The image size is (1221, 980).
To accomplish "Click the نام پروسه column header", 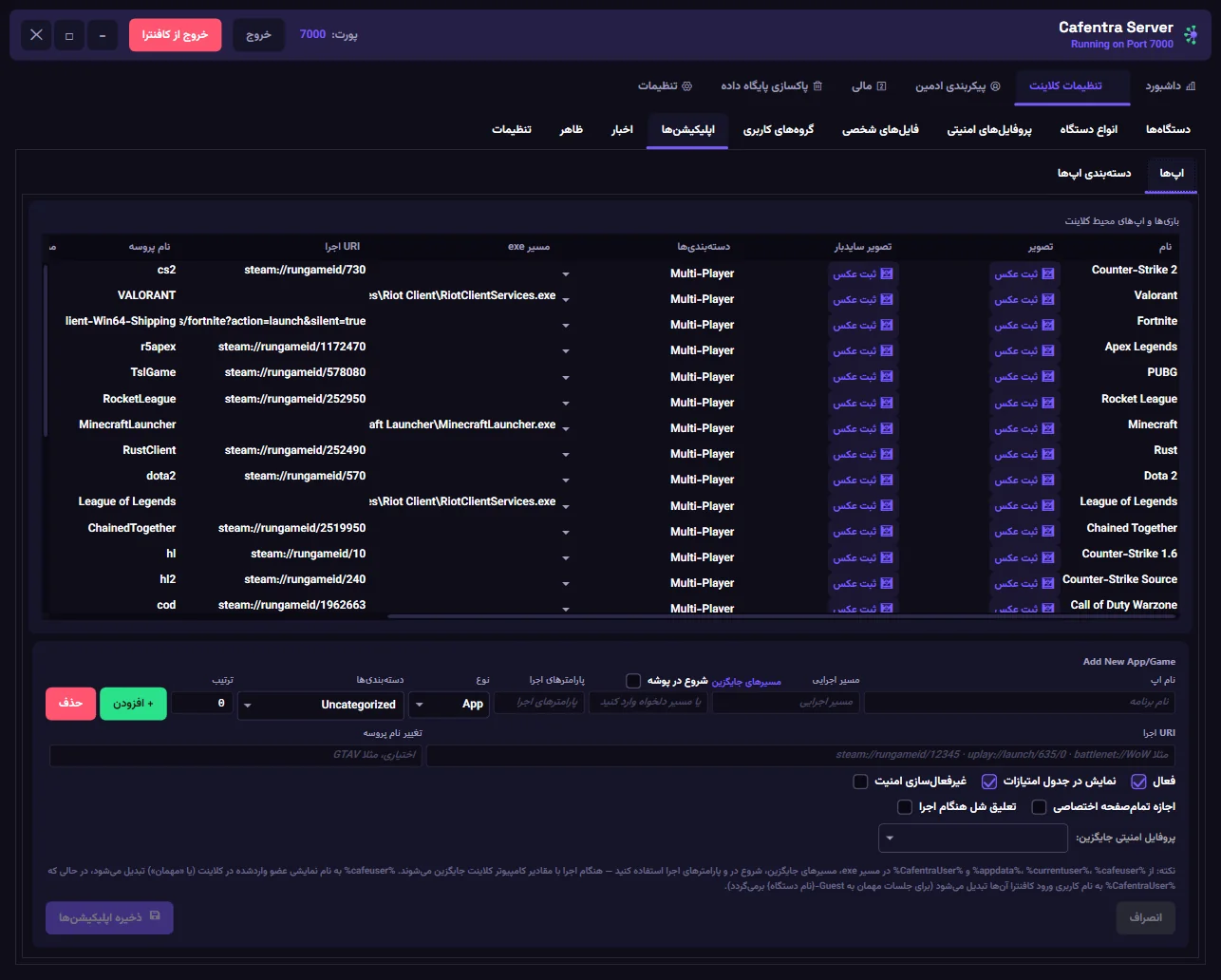I will [149, 247].
